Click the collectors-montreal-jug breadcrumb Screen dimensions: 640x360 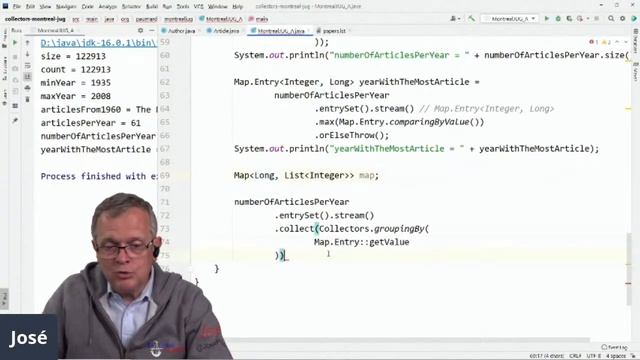35,19
